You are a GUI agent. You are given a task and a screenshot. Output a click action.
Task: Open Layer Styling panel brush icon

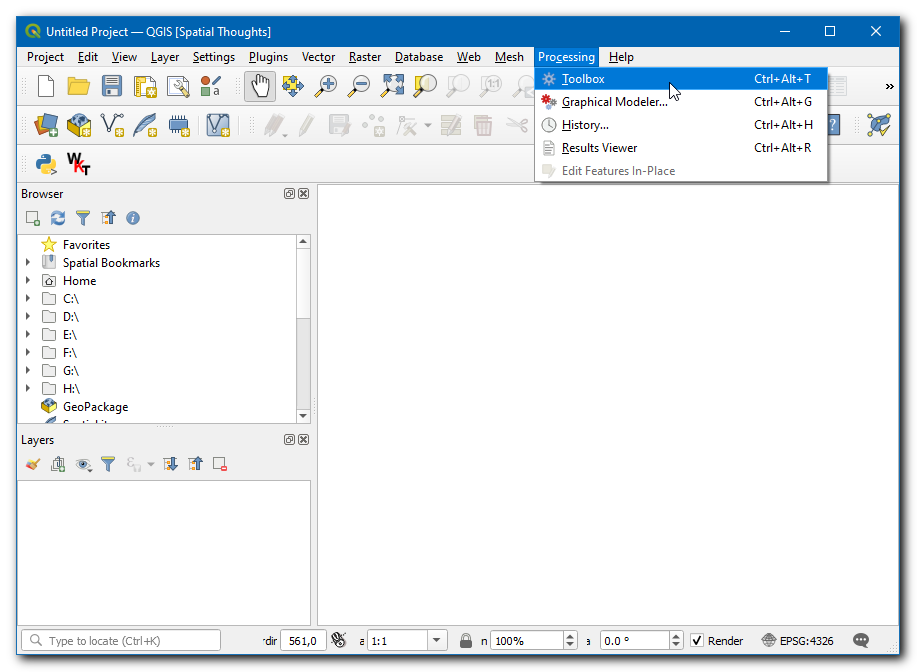[x=33, y=464]
